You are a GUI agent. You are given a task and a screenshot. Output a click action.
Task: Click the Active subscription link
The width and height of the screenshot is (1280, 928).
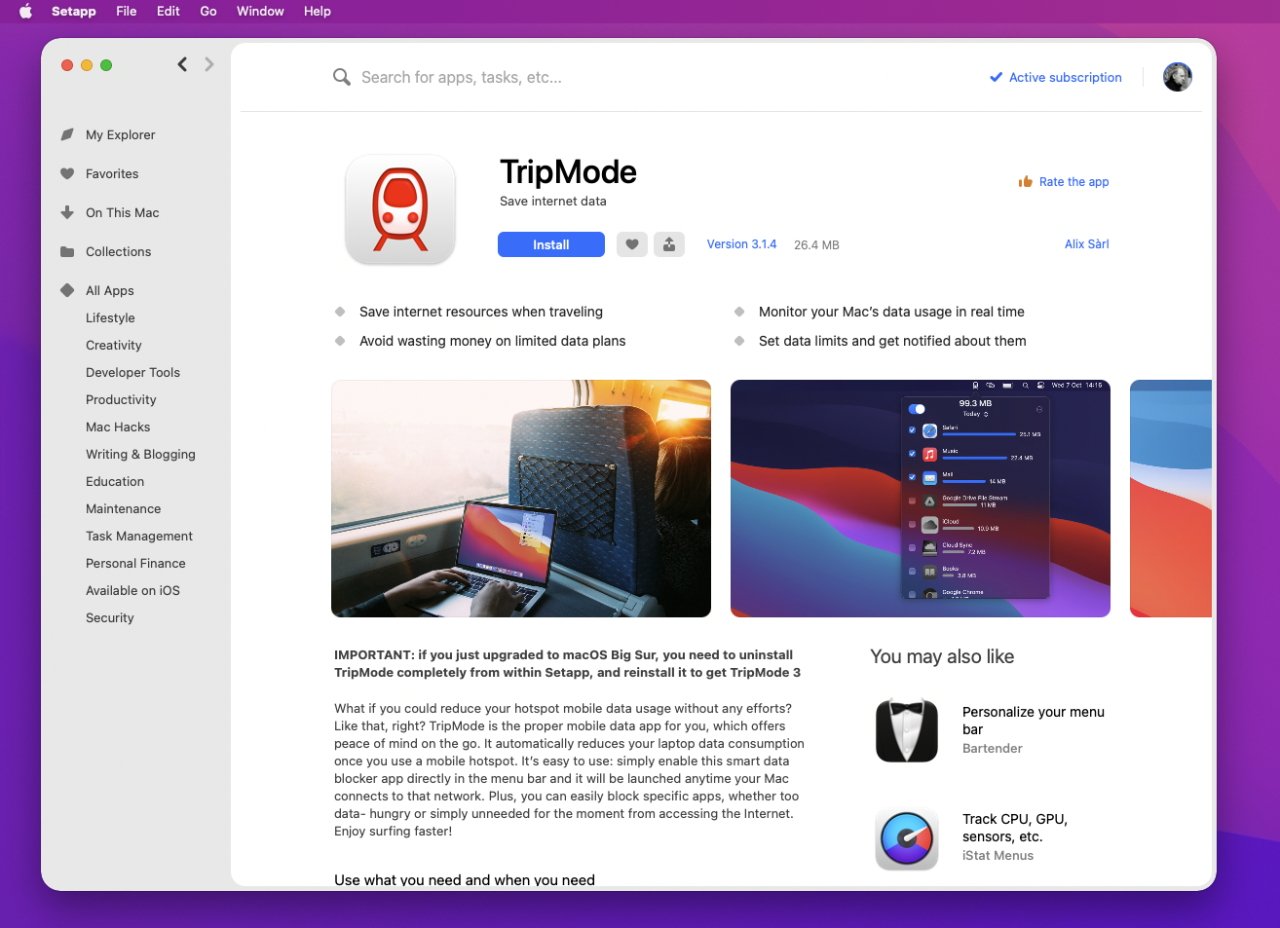[1065, 77]
